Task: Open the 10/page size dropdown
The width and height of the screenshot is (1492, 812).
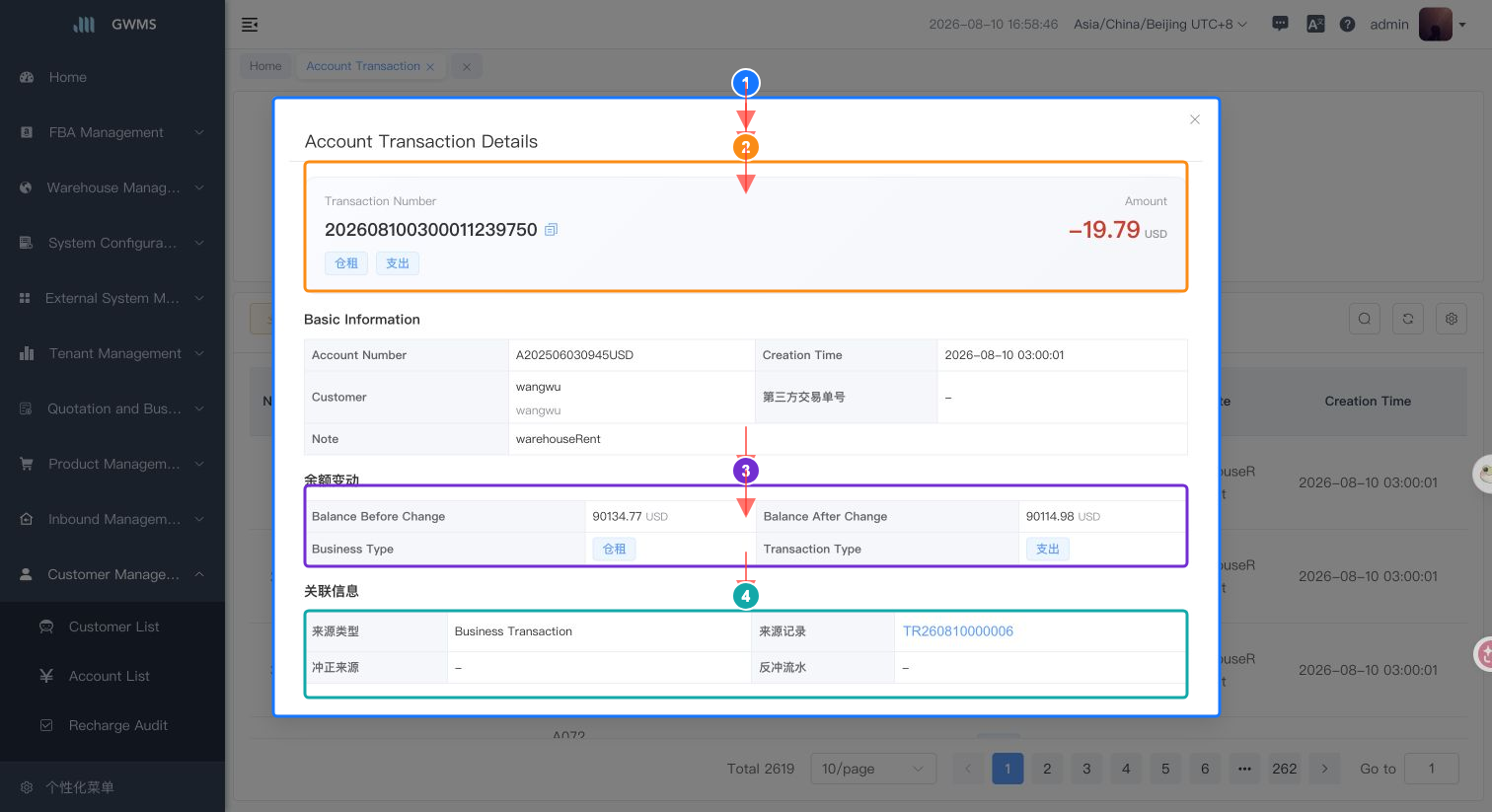Action: [873, 769]
